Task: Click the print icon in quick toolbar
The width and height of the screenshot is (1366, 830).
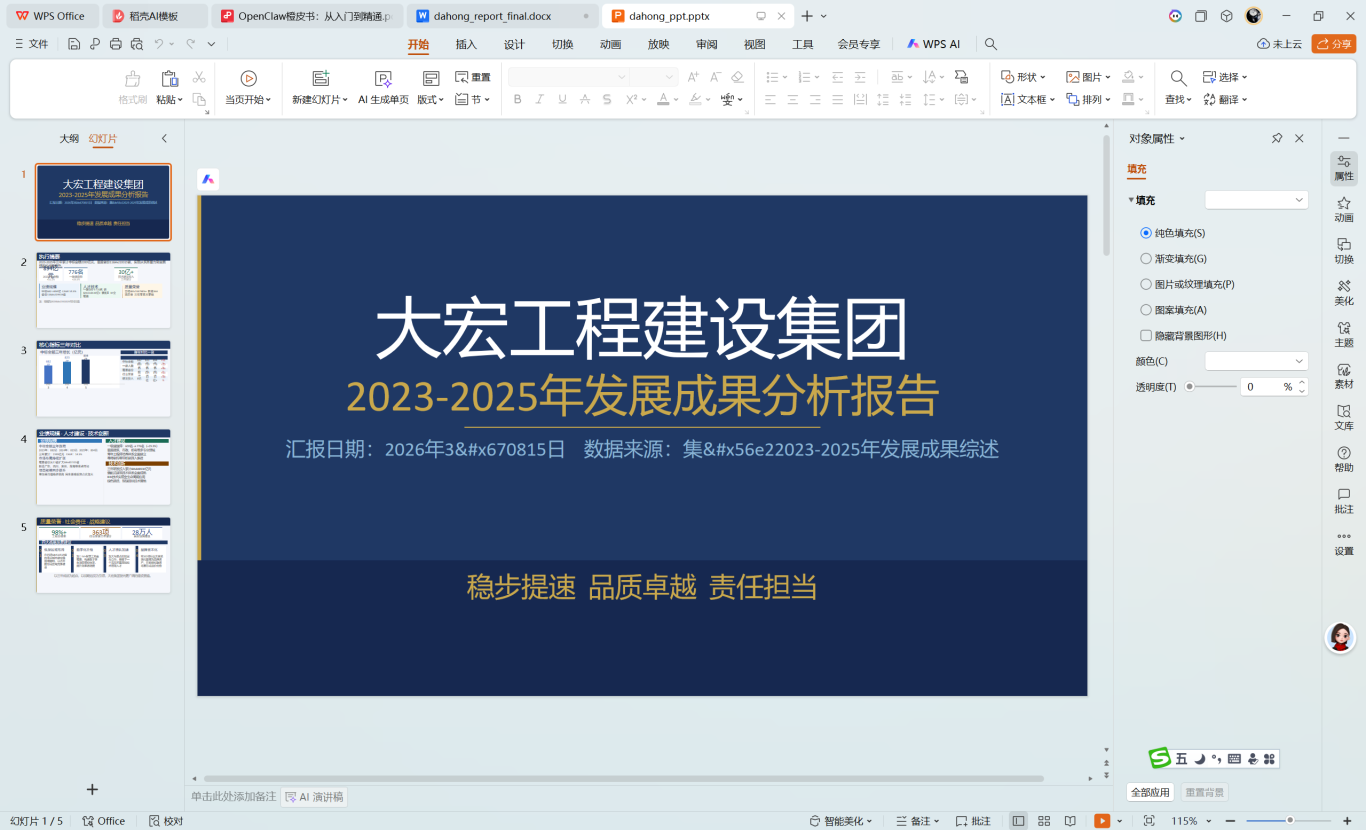Action: (x=116, y=44)
